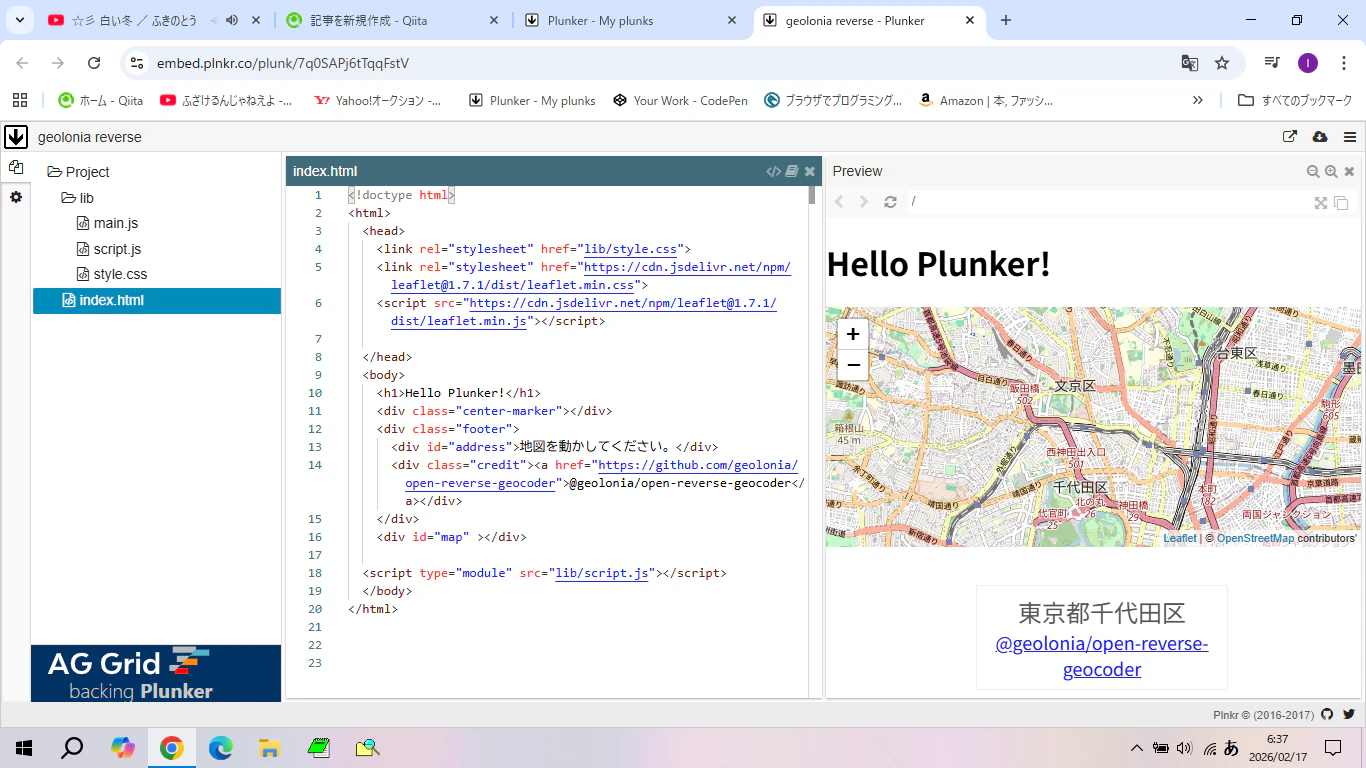Open the Chrome apps grid shortcut
Image resolution: width=1366 pixels, height=768 pixels.
pos(20,100)
